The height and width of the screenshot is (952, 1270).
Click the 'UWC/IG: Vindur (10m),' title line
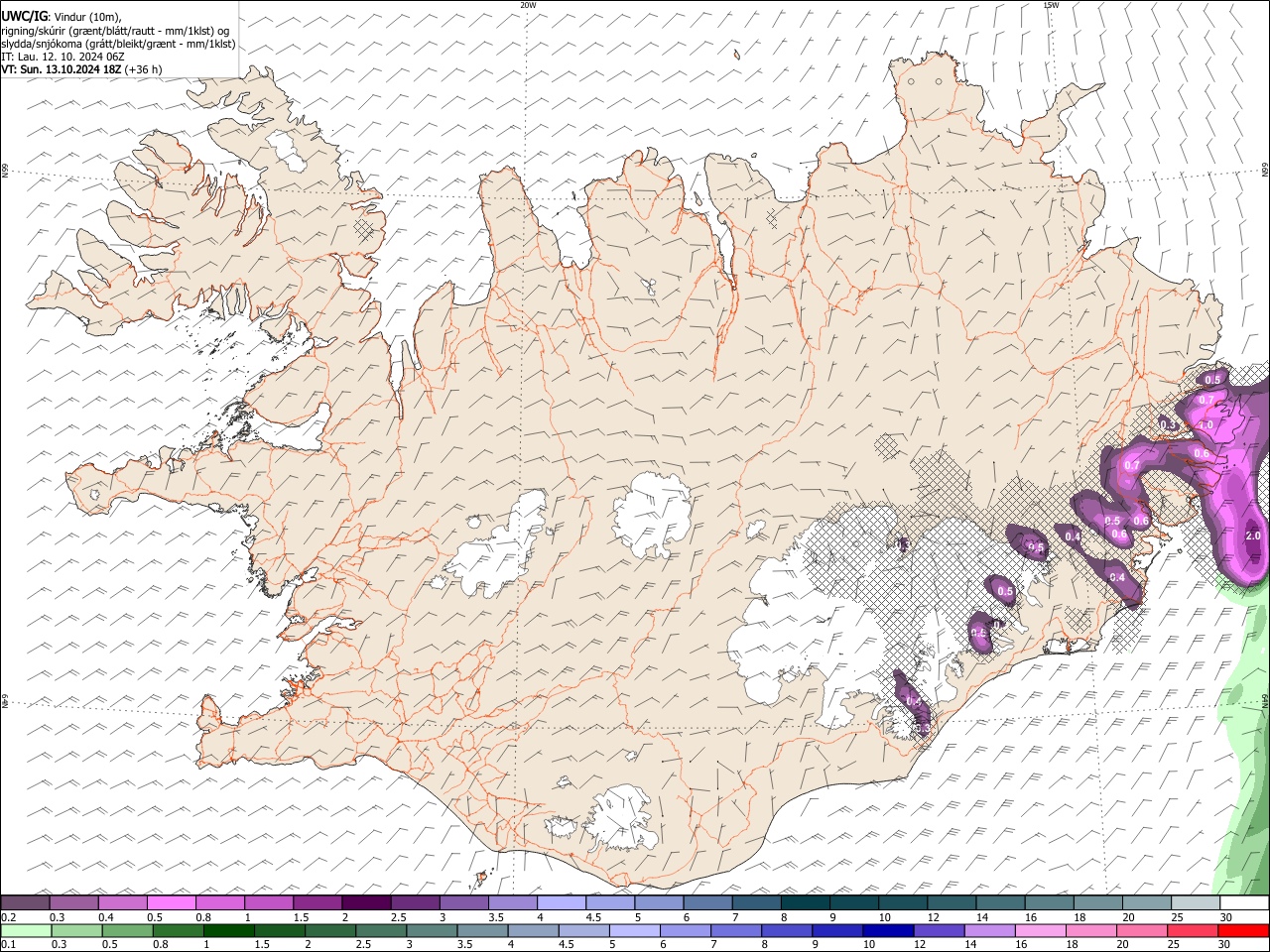tap(62, 18)
